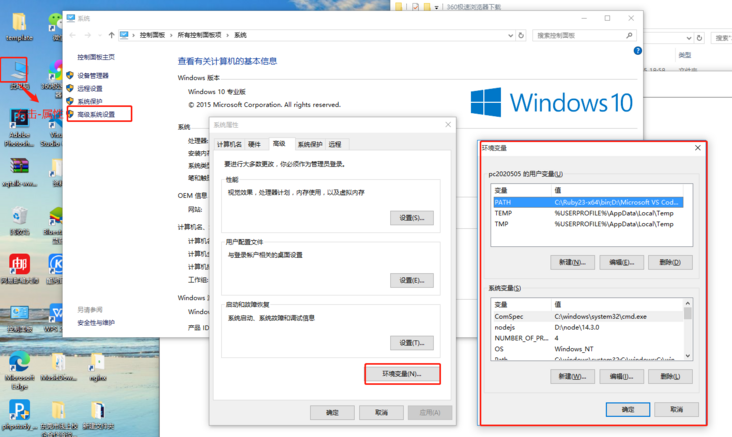Viewport: 732px width, 437px height.
Task: Click 所有控制面板项 in the breadcrumb
Action: coord(199,35)
